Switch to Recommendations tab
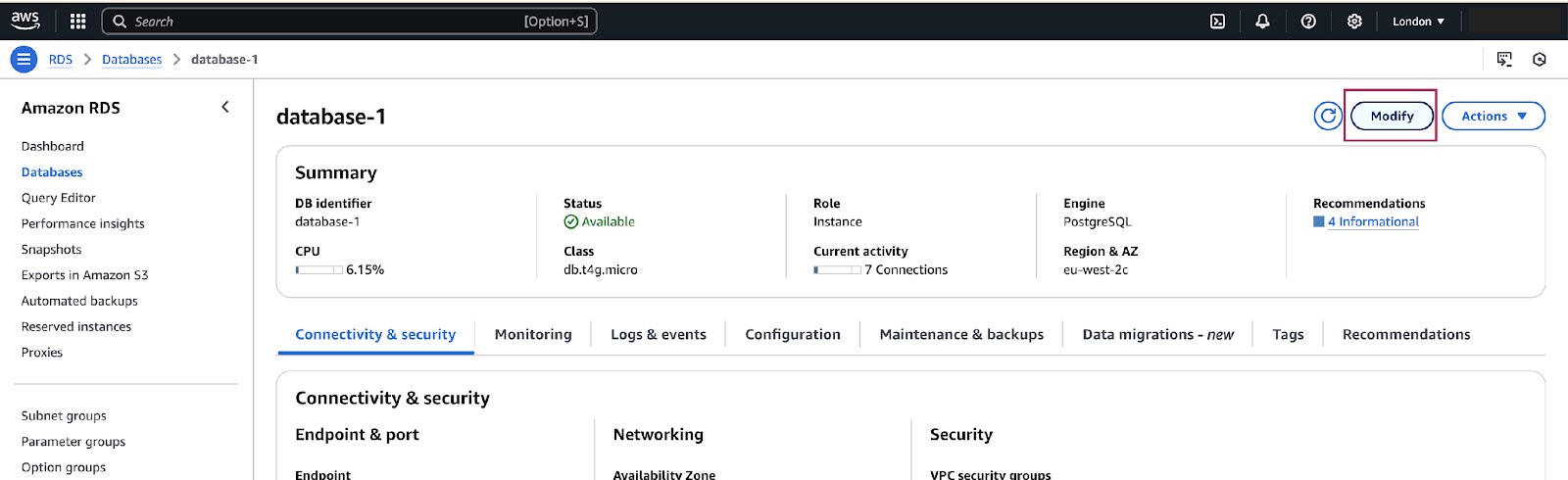1568x480 pixels. point(1406,335)
